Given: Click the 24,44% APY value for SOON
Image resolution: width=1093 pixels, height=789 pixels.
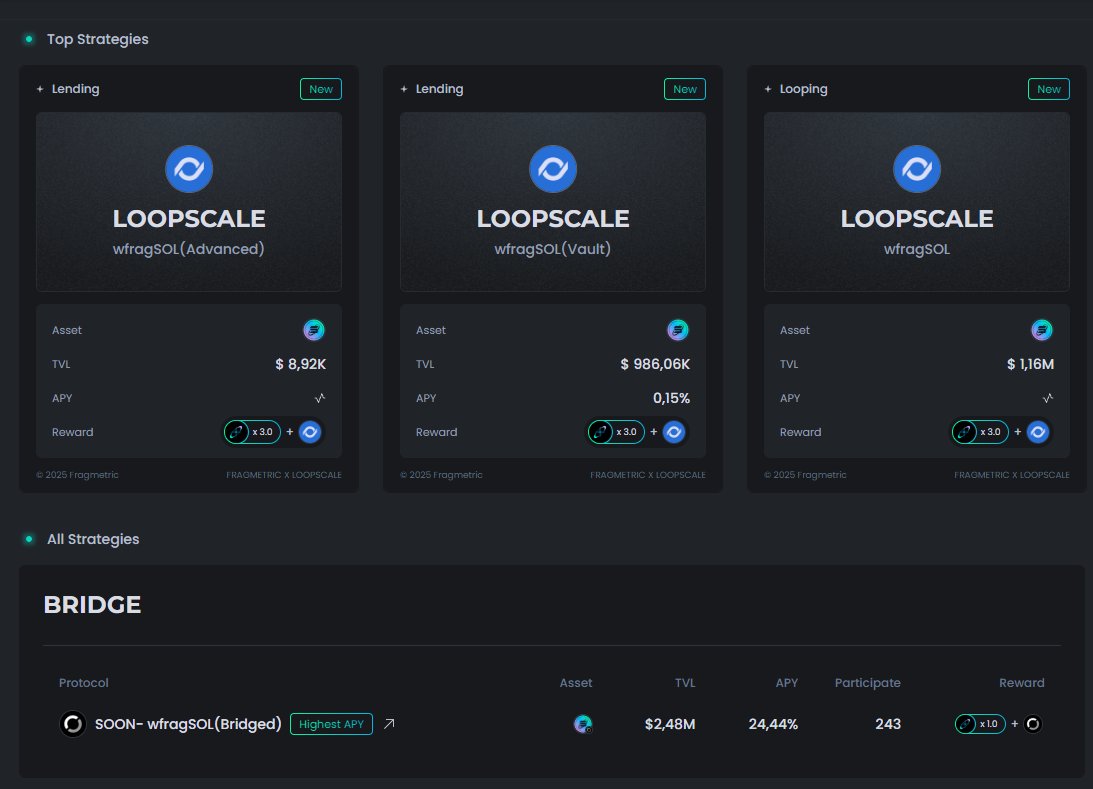Looking at the screenshot, I should (773, 723).
